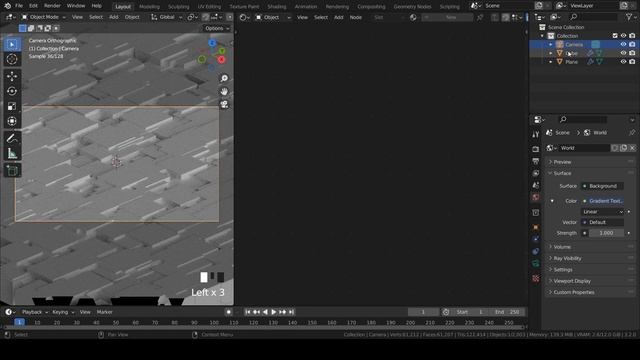
Task: Expand the Preview panel
Action: 590,162
